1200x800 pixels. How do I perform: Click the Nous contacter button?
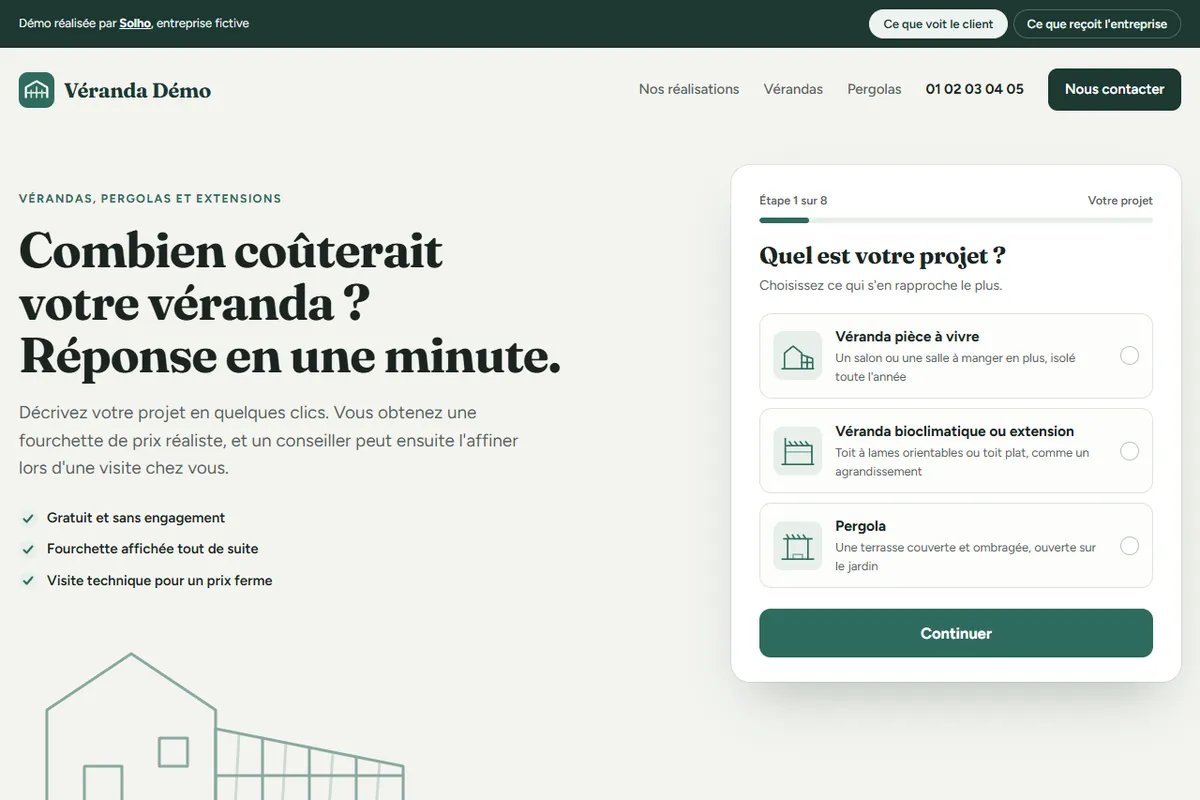click(x=1114, y=89)
